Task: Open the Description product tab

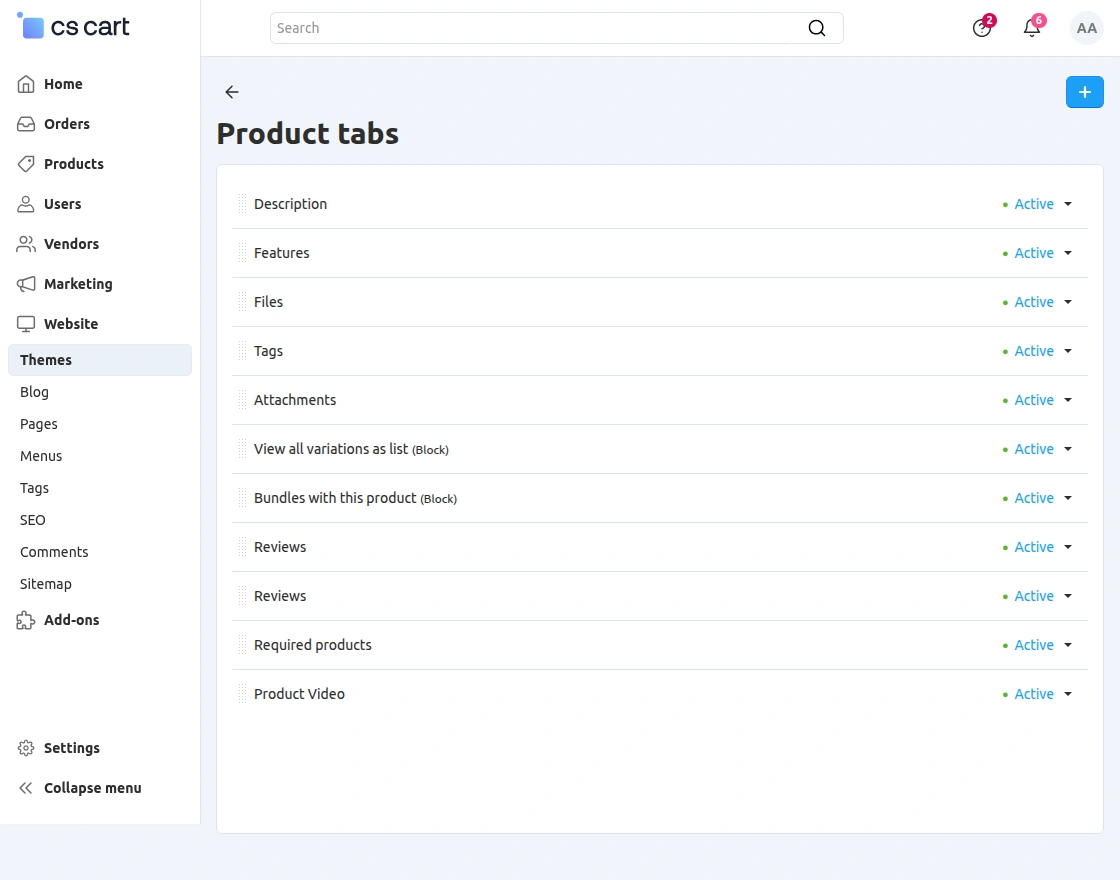Action: [291, 204]
